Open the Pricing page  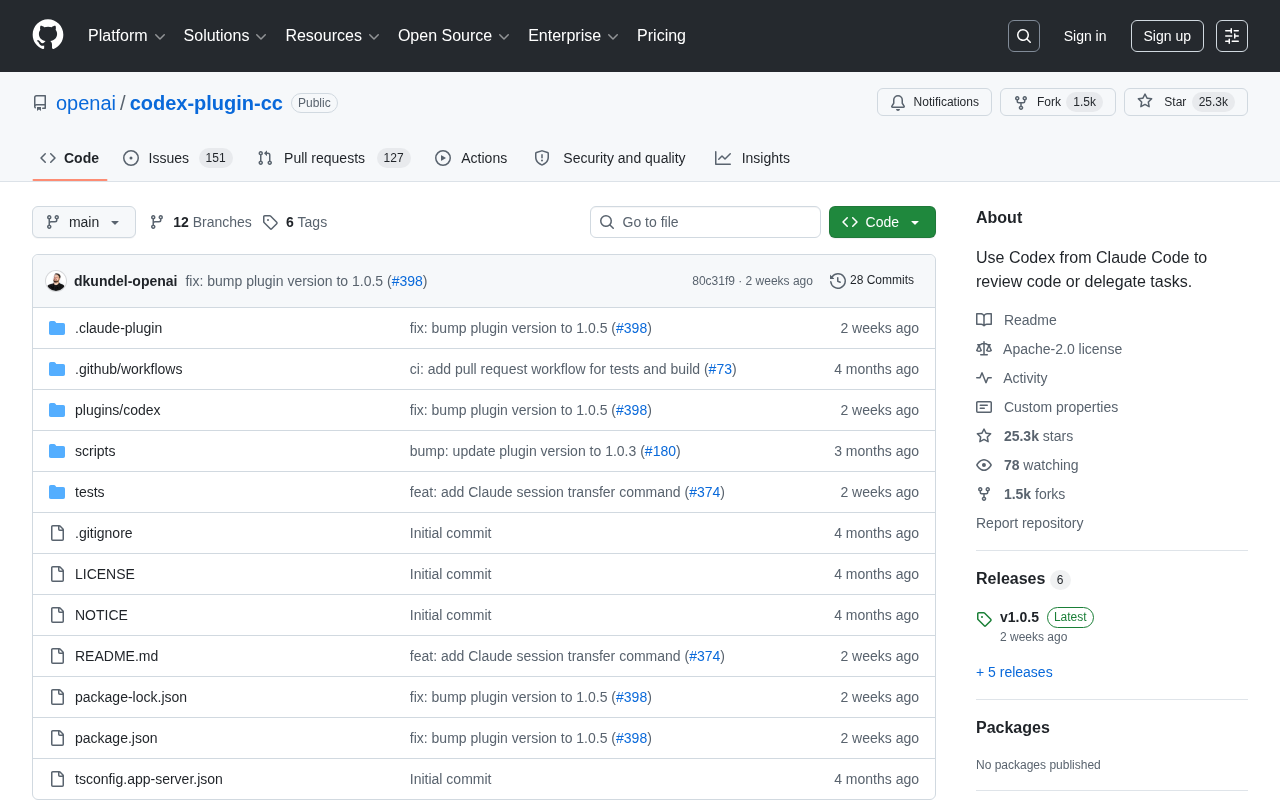(661, 36)
